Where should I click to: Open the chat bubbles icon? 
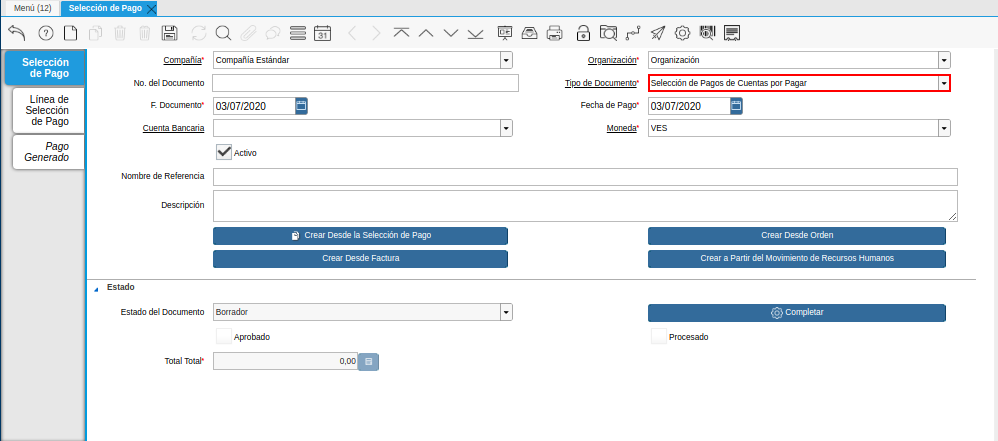[272, 33]
